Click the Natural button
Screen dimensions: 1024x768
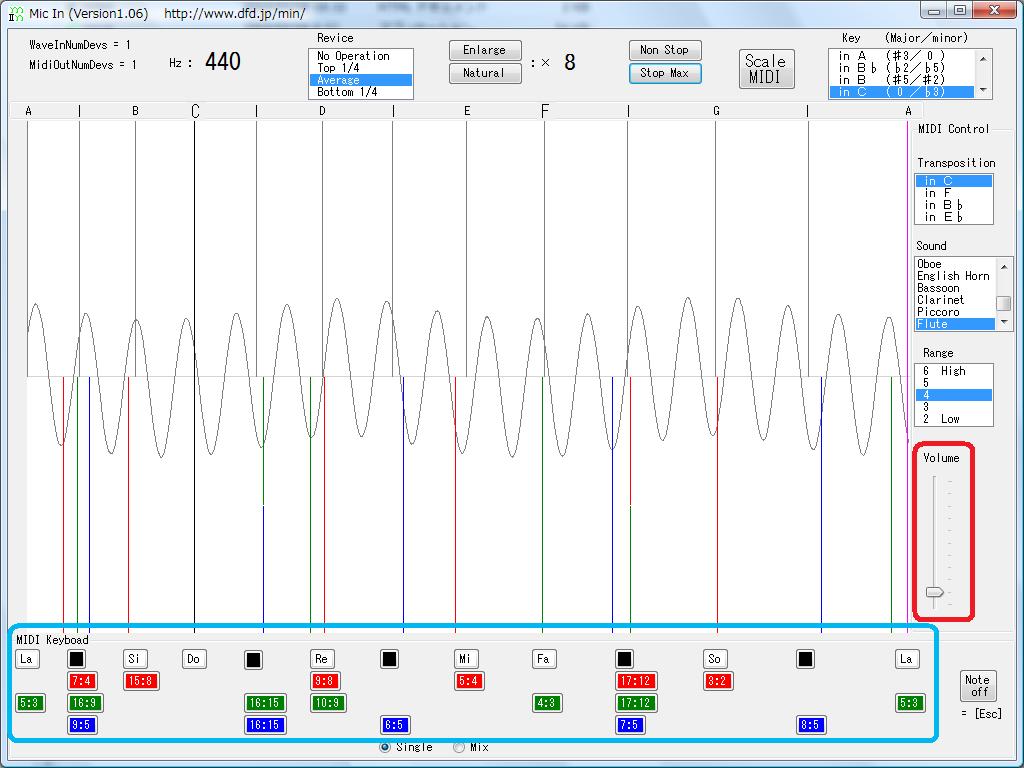point(485,73)
